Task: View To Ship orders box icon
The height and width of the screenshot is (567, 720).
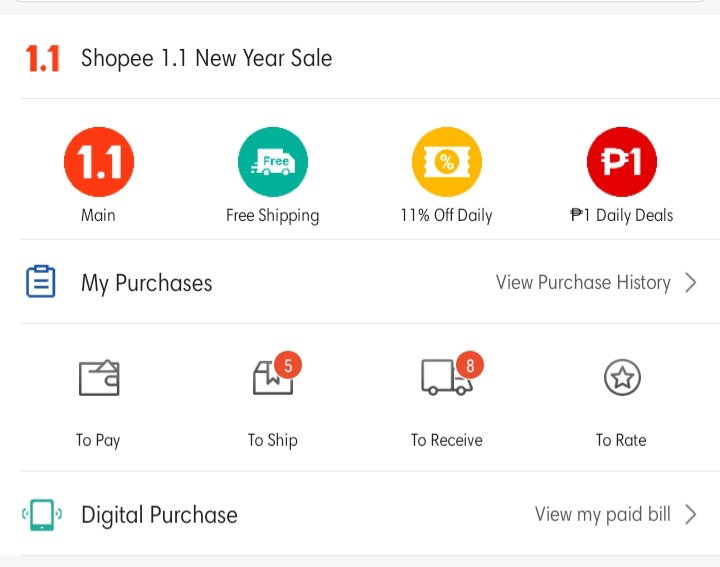Action: [x=273, y=378]
